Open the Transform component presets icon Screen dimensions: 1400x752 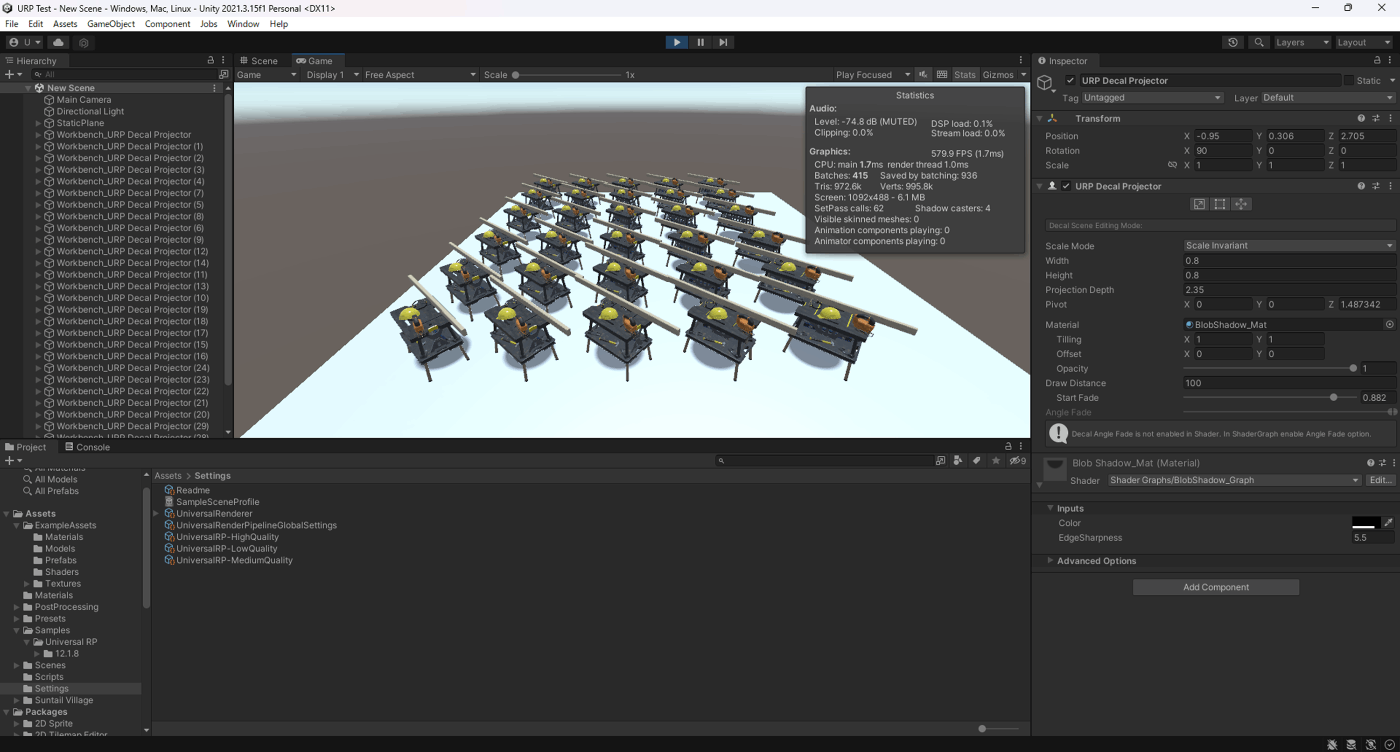click(x=1377, y=118)
